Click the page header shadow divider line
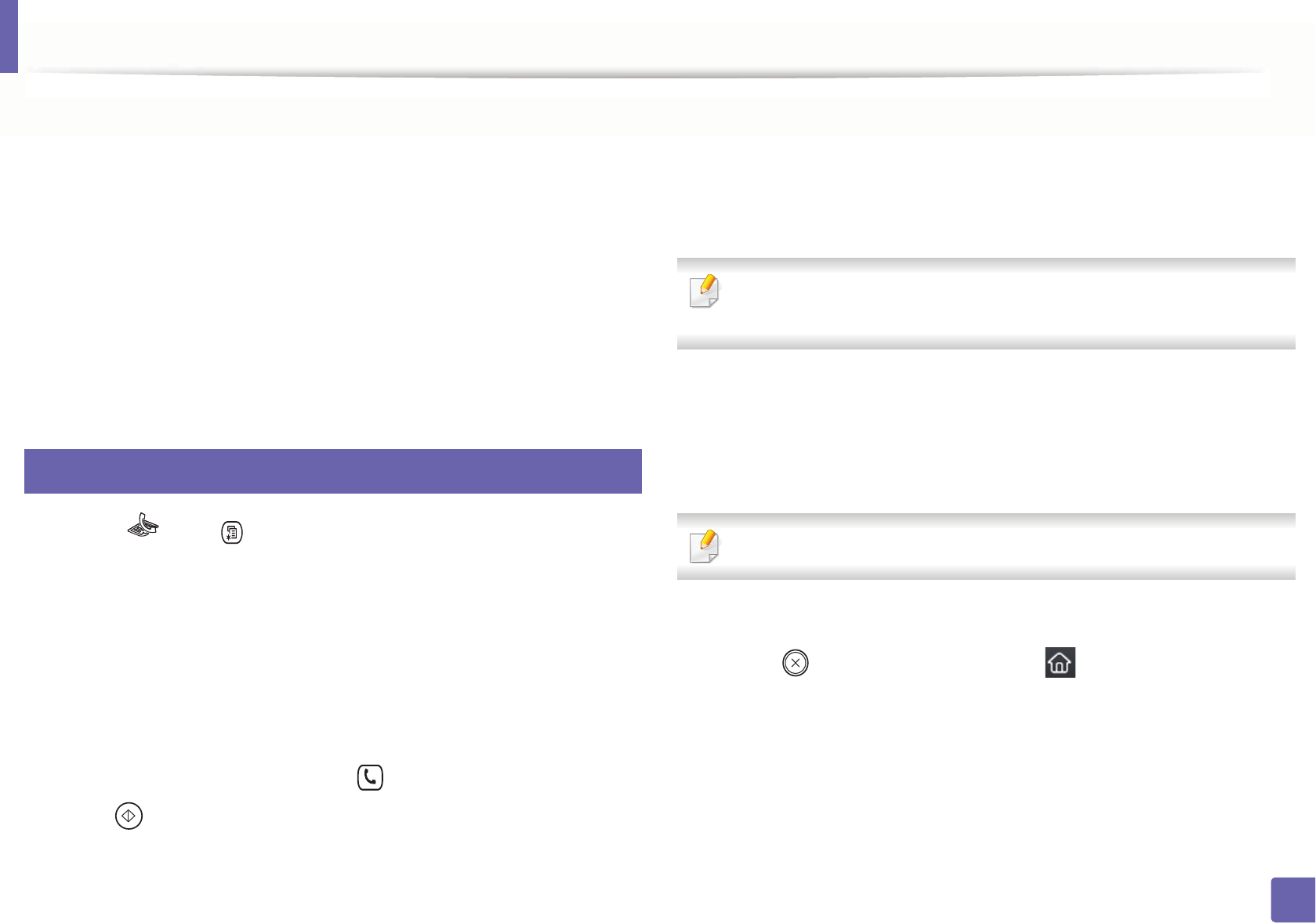Screen dimensions: 1316x923 [x=643, y=74]
